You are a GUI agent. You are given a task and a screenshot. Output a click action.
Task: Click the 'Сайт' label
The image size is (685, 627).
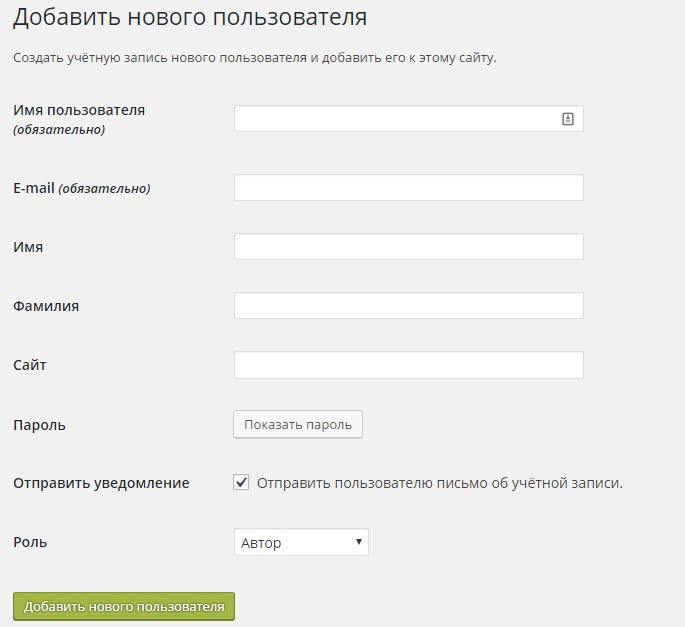tap(30, 365)
